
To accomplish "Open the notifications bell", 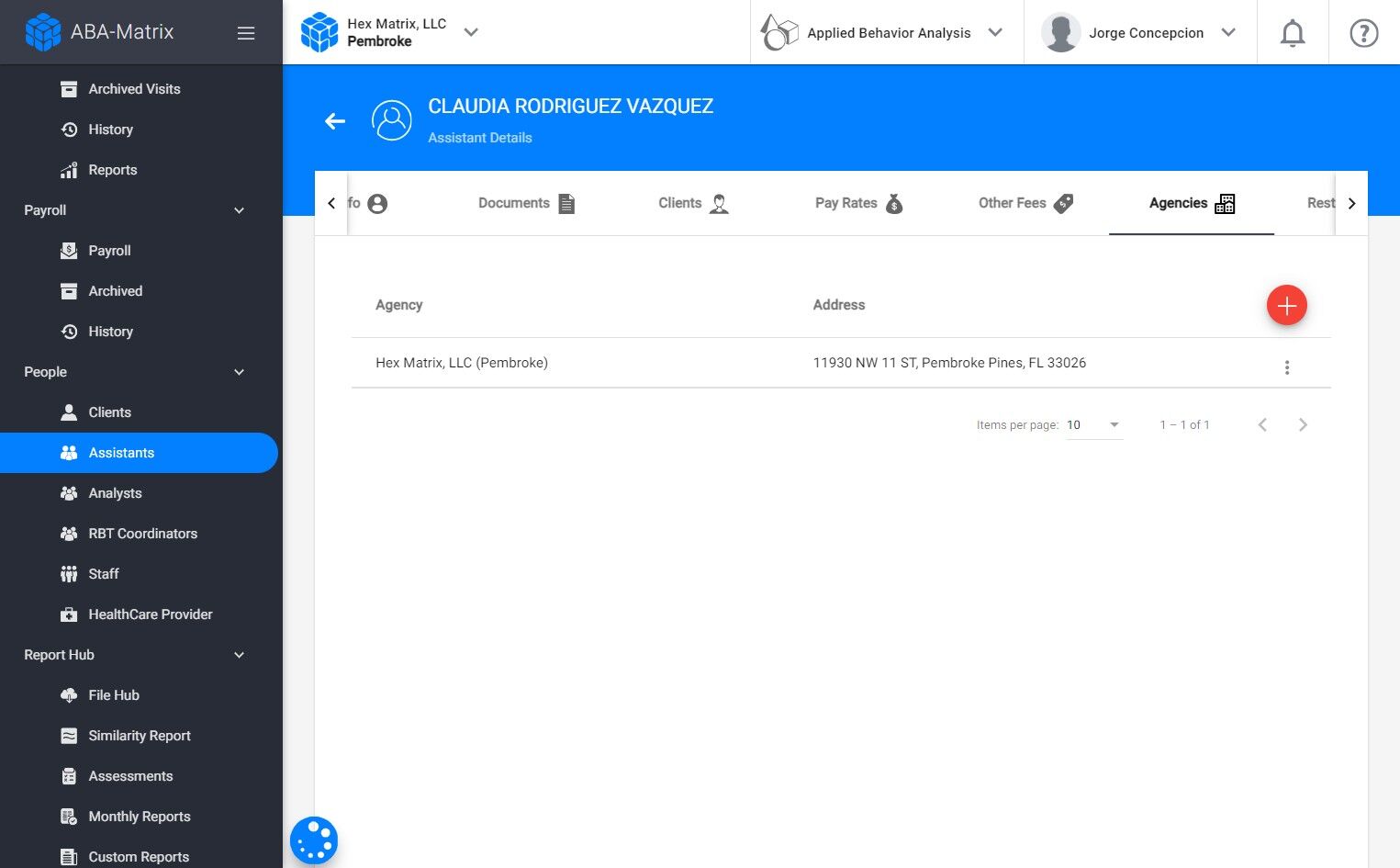I will tap(1292, 33).
